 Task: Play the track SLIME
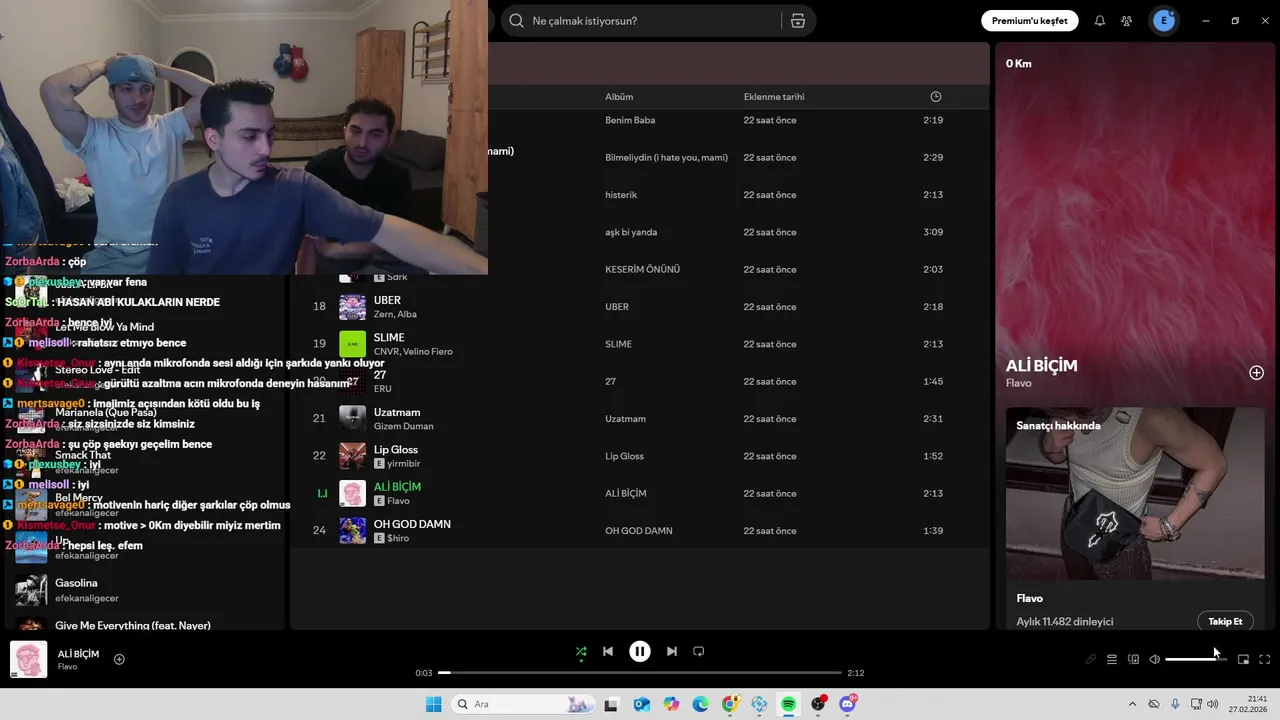[x=389, y=337]
